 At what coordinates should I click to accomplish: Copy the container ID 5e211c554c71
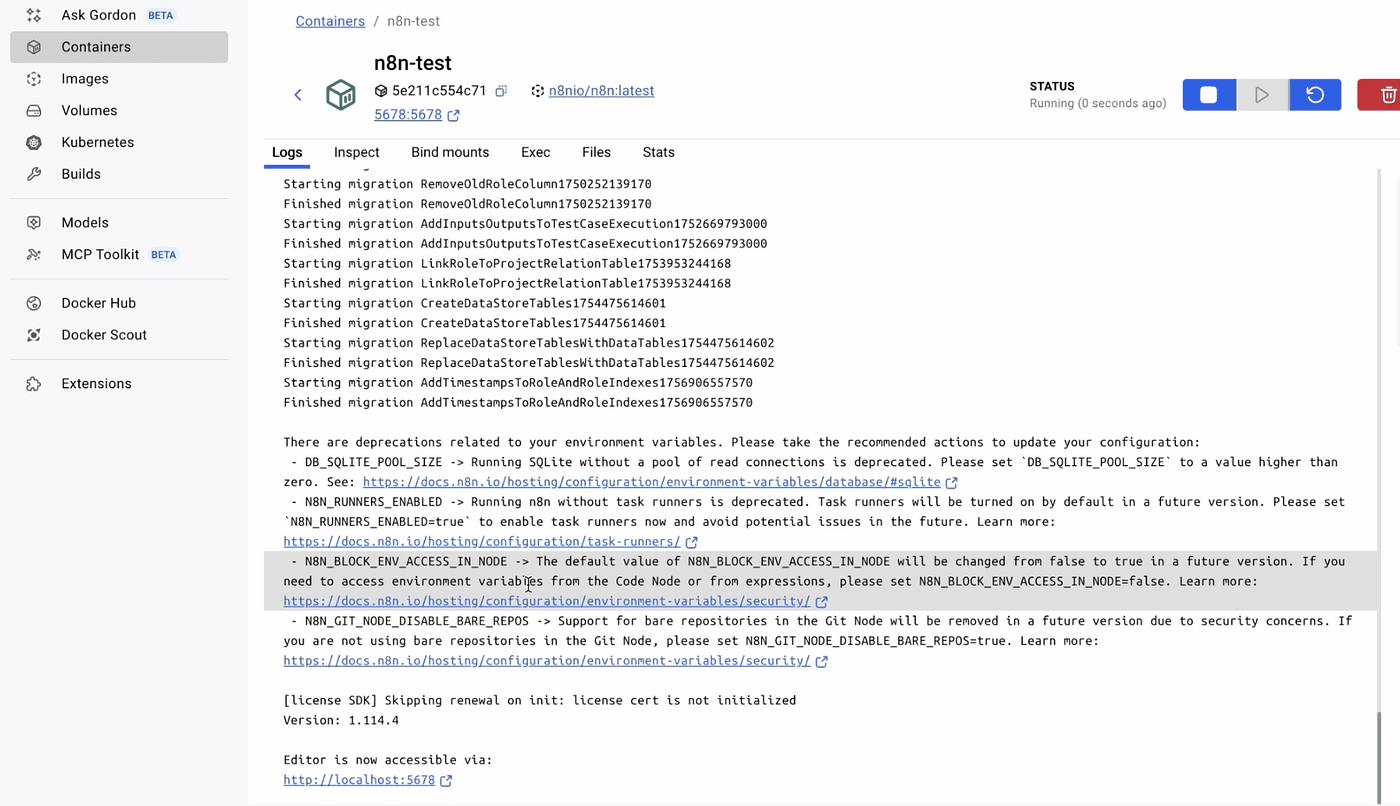pyautogui.click(x=501, y=91)
